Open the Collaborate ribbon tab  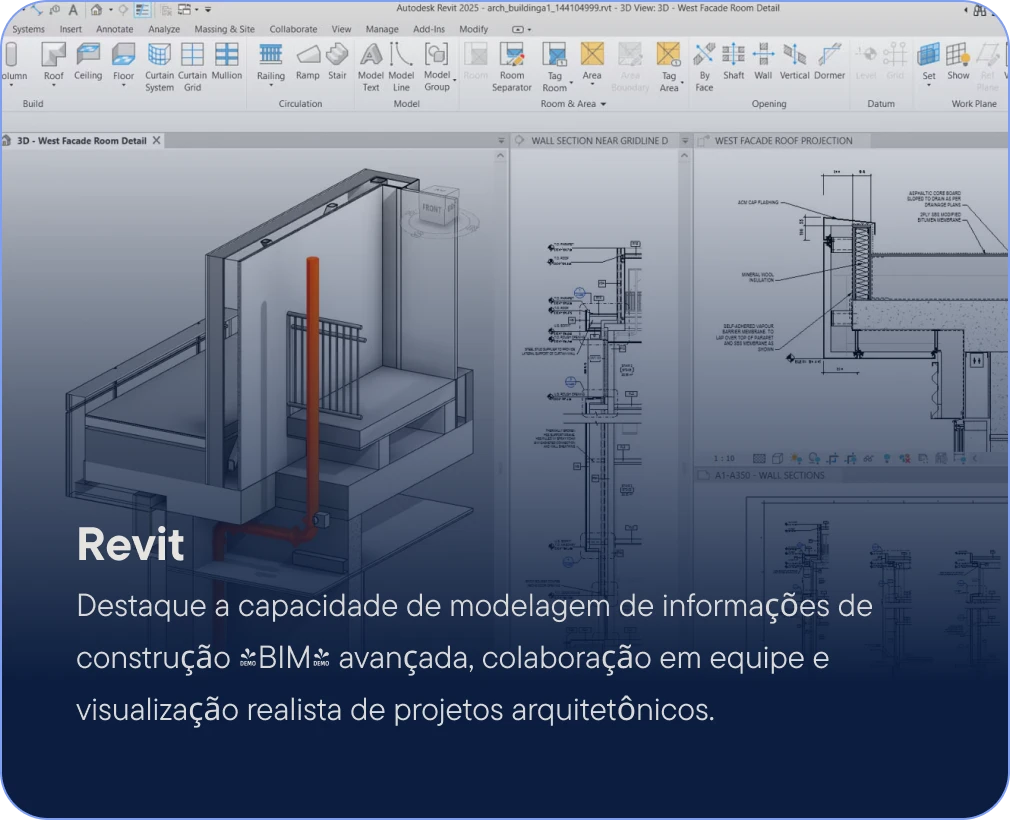pyautogui.click(x=293, y=29)
